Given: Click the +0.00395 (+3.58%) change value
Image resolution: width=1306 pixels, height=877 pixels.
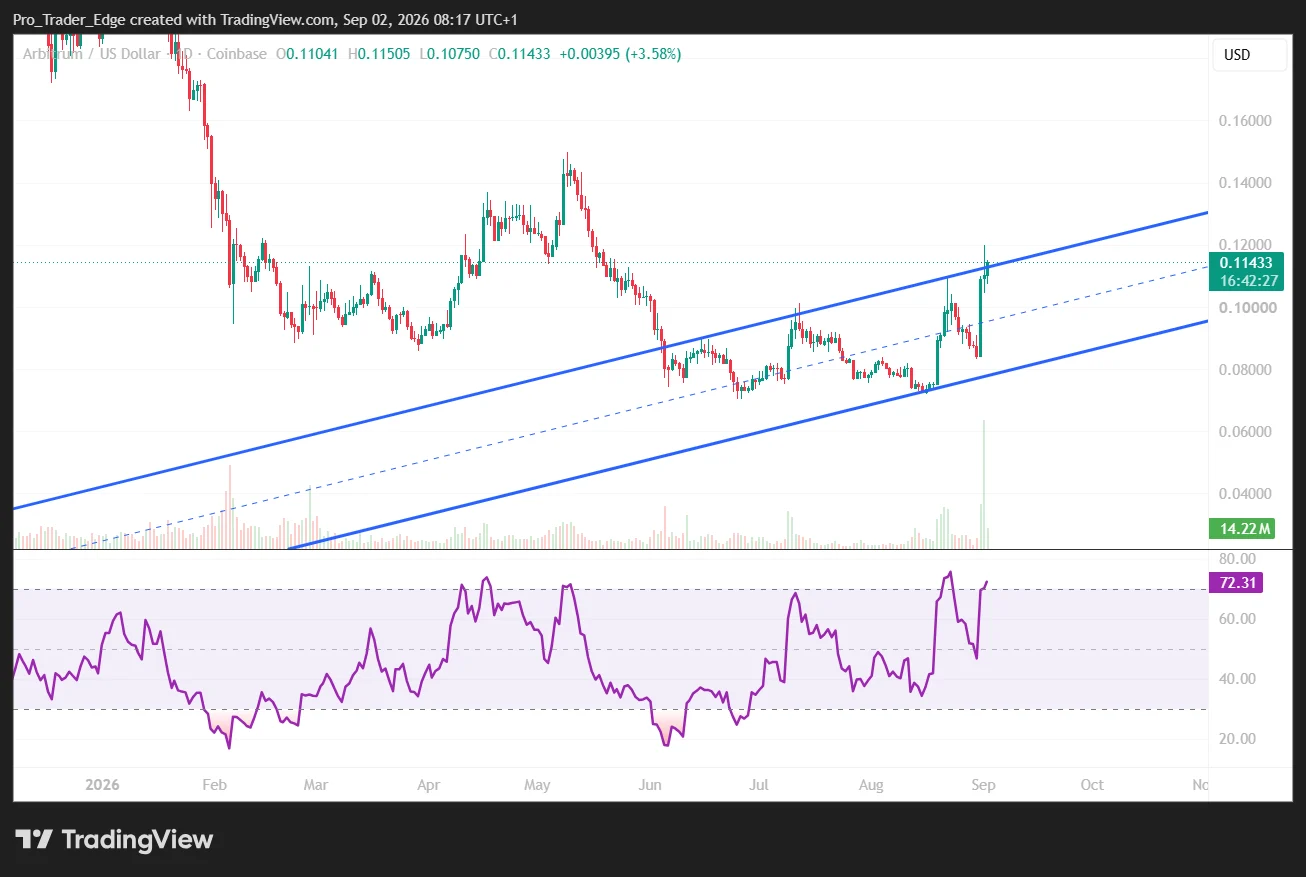Looking at the screenshot, I should 619,54.
